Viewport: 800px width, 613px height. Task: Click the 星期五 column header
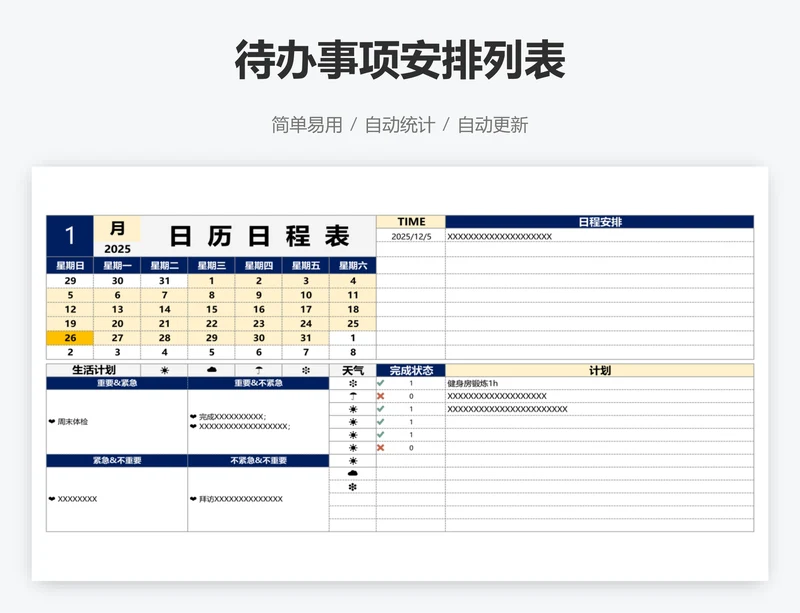point(306,265)
